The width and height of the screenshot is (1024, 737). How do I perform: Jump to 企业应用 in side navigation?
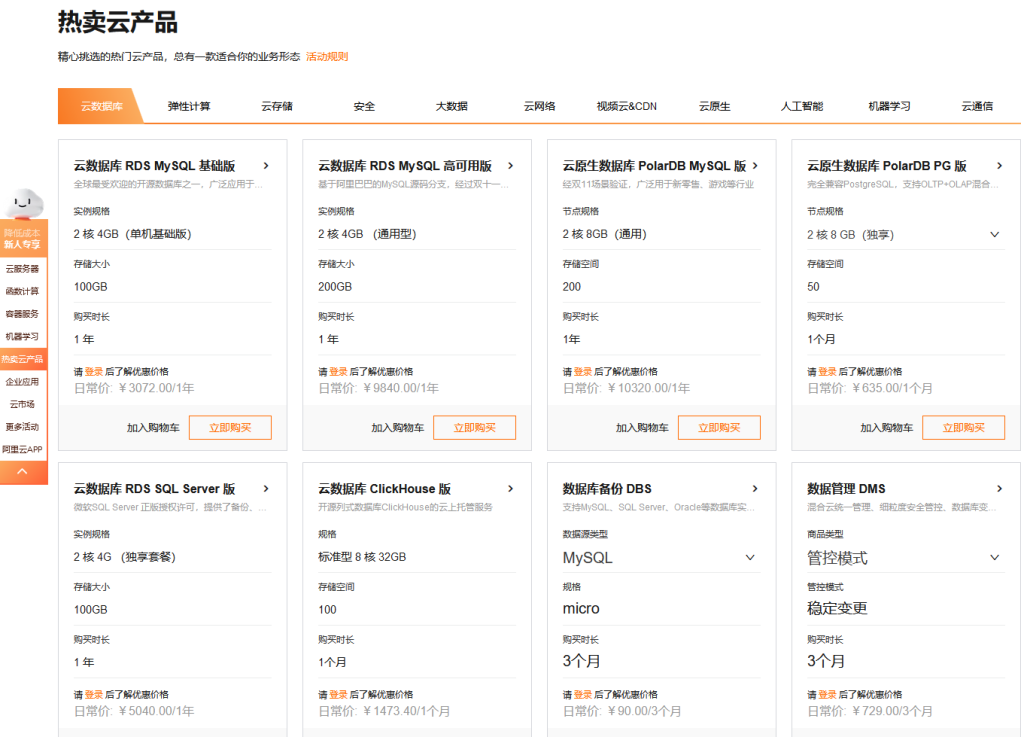tap(22, 382)
